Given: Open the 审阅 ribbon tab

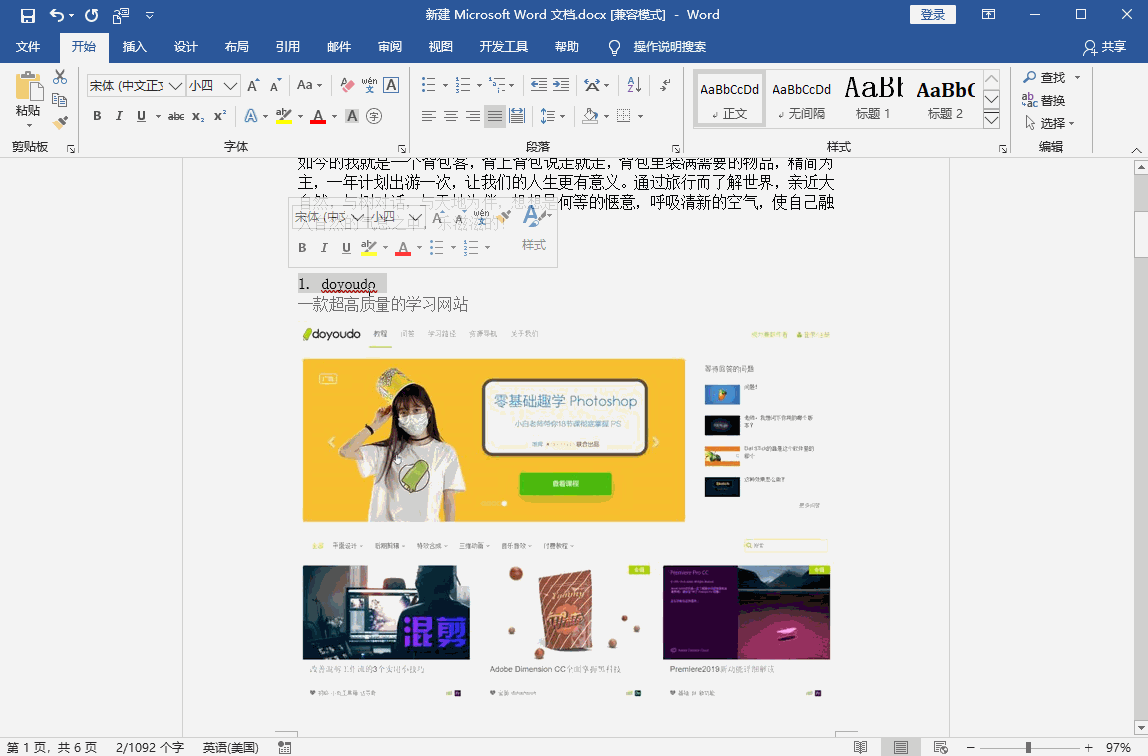Looking at the screenshot, I should pyautogui.click(x=390, y=46).
